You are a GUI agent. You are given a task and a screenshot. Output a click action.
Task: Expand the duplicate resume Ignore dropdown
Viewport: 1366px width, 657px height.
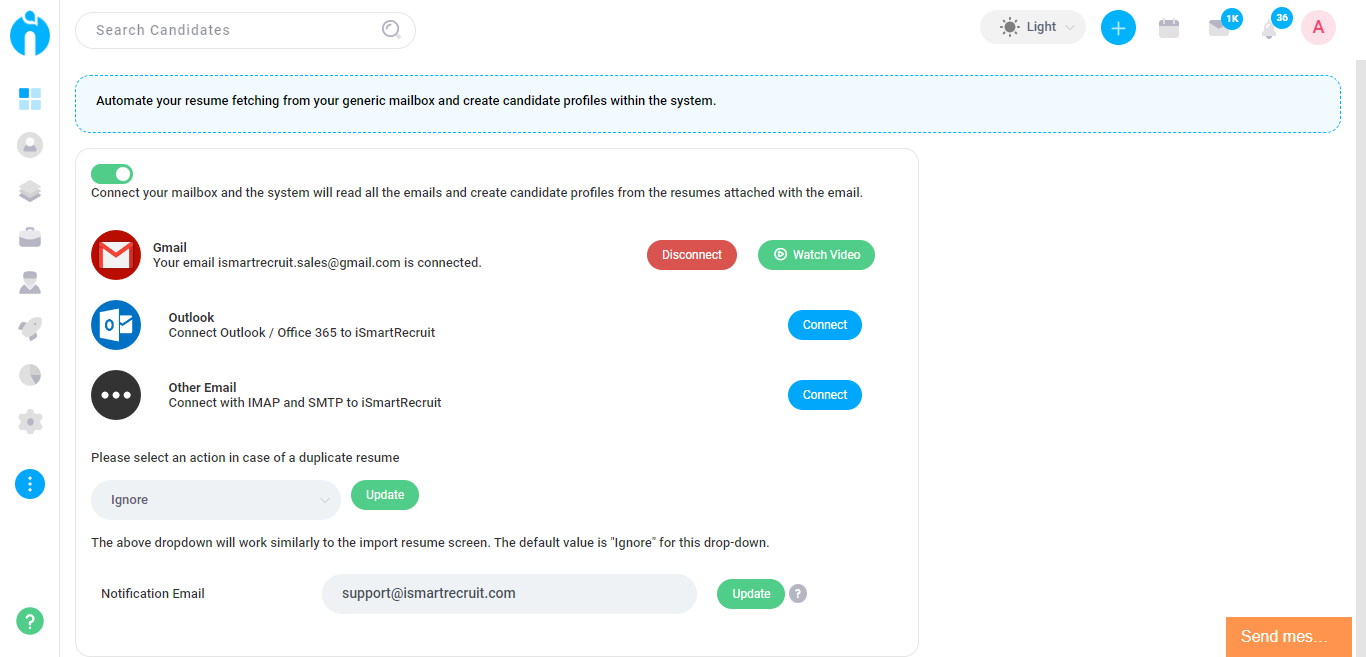pyautogui.click(x=216, y=500)
